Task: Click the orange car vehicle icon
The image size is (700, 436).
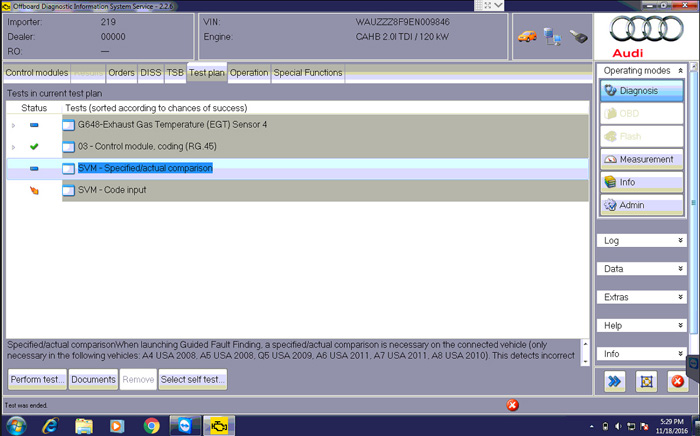Action: coord(527,36)
